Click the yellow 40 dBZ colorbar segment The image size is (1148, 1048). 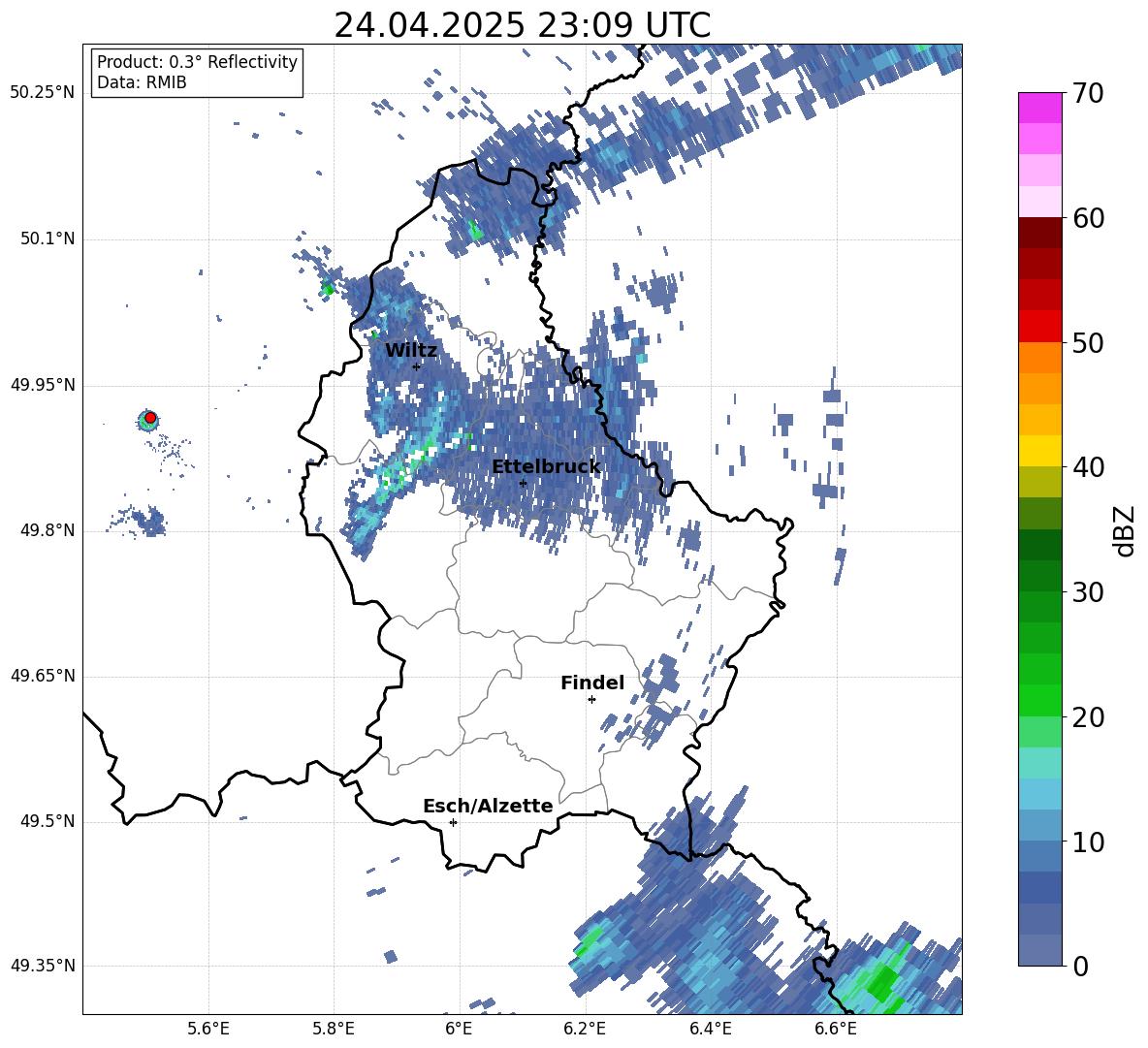point(1039,452)
